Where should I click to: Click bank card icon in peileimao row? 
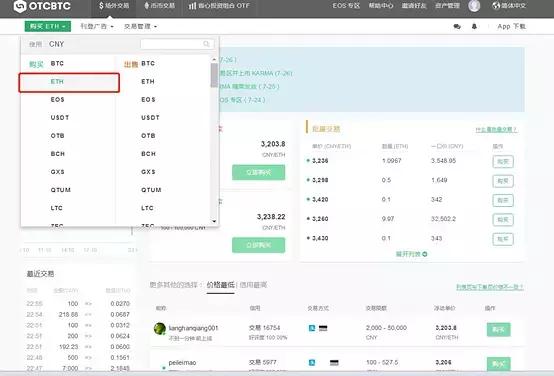click(x=334, y=363)
